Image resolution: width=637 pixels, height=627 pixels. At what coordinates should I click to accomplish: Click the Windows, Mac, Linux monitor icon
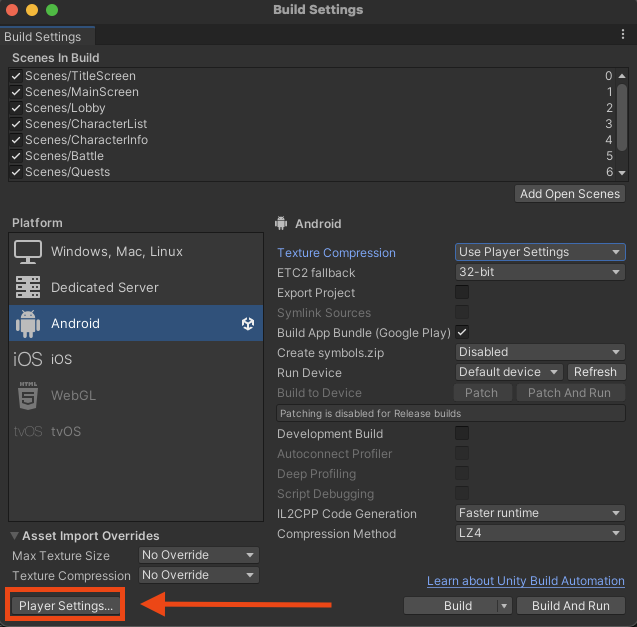[x=28, y=252]
